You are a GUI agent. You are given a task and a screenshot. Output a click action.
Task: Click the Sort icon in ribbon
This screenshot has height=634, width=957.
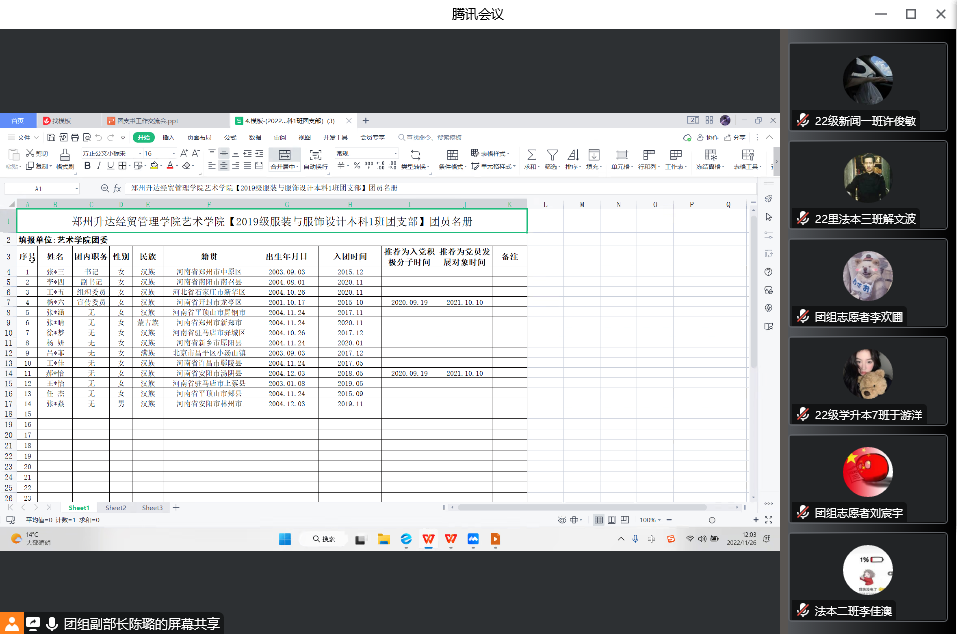(571, 155)
